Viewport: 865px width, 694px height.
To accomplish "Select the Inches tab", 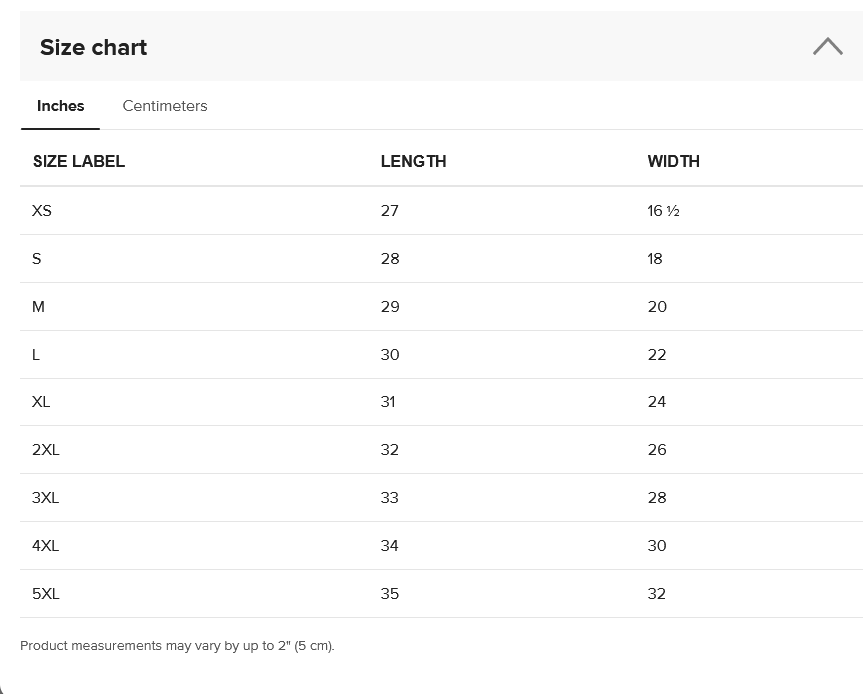I will (61, 106).
